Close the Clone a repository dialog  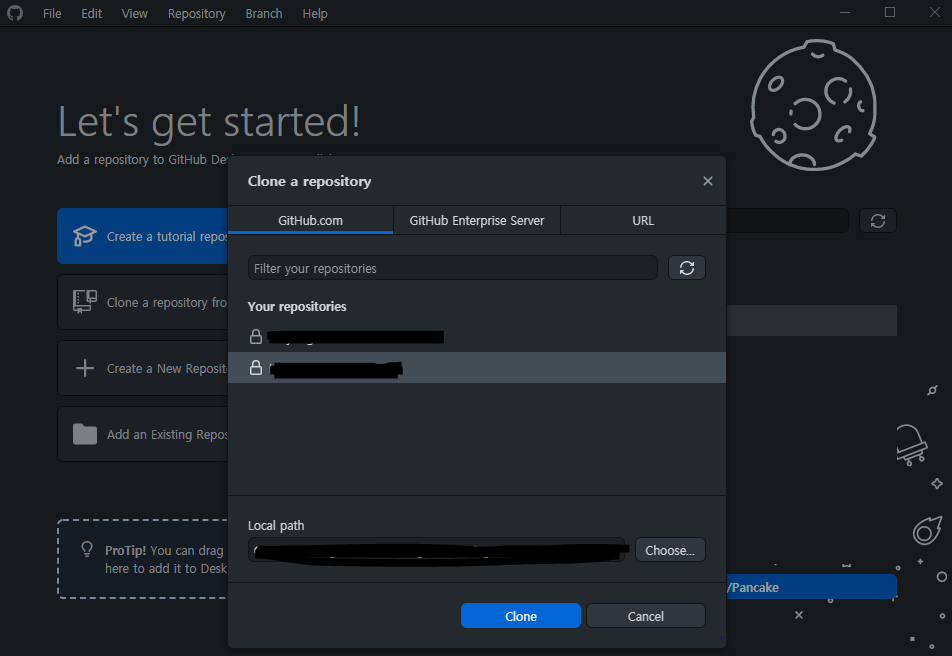707,181
